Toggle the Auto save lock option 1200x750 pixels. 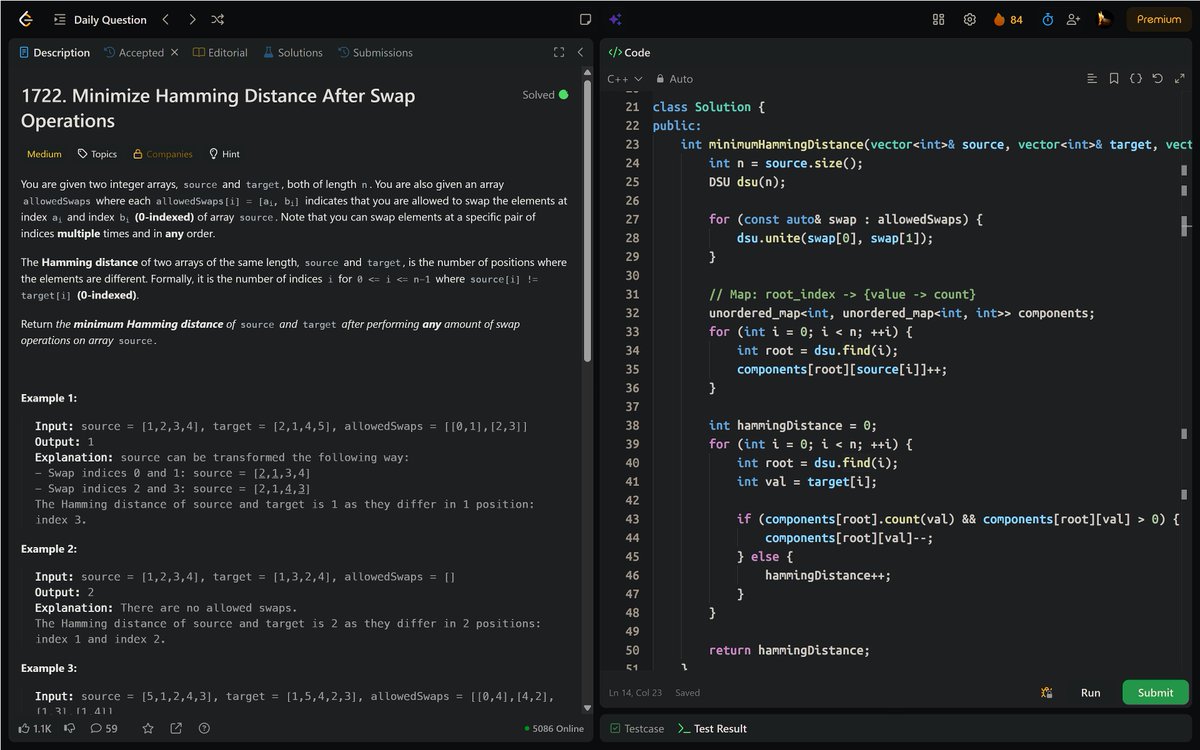pos(675,79)
